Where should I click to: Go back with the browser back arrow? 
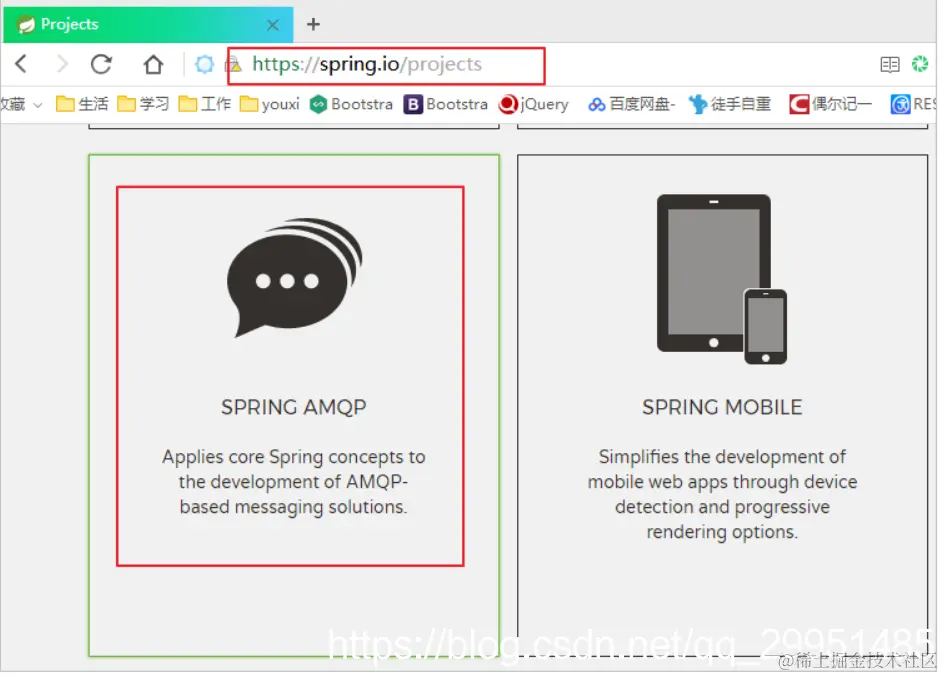point(21,64)
